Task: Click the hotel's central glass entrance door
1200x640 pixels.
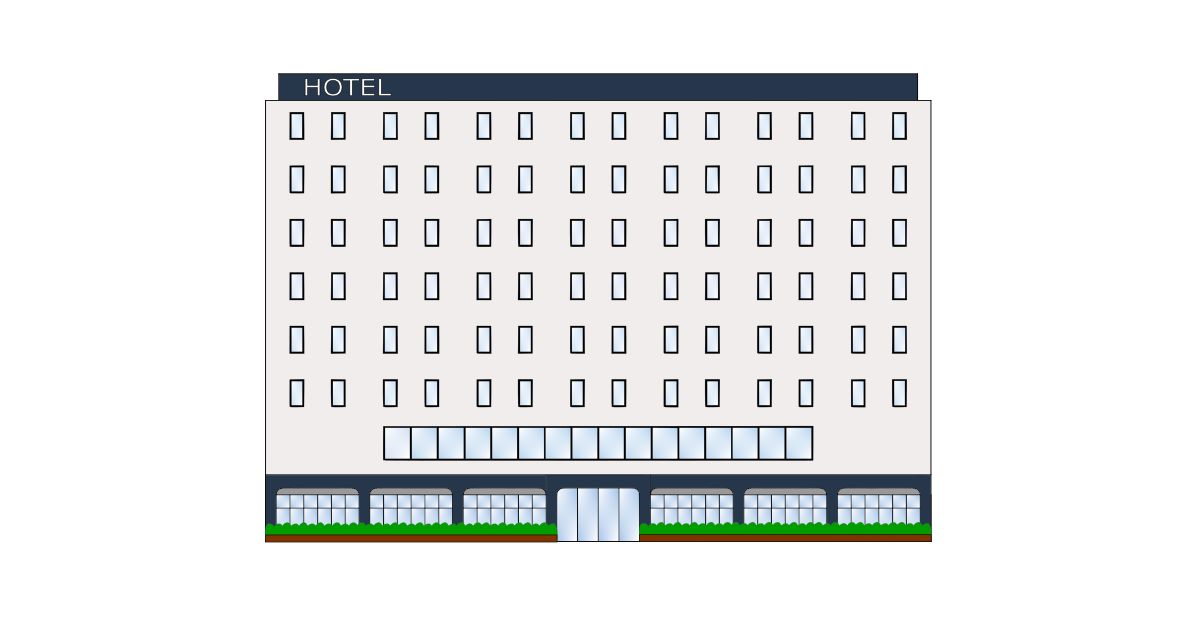Action: 598,514
